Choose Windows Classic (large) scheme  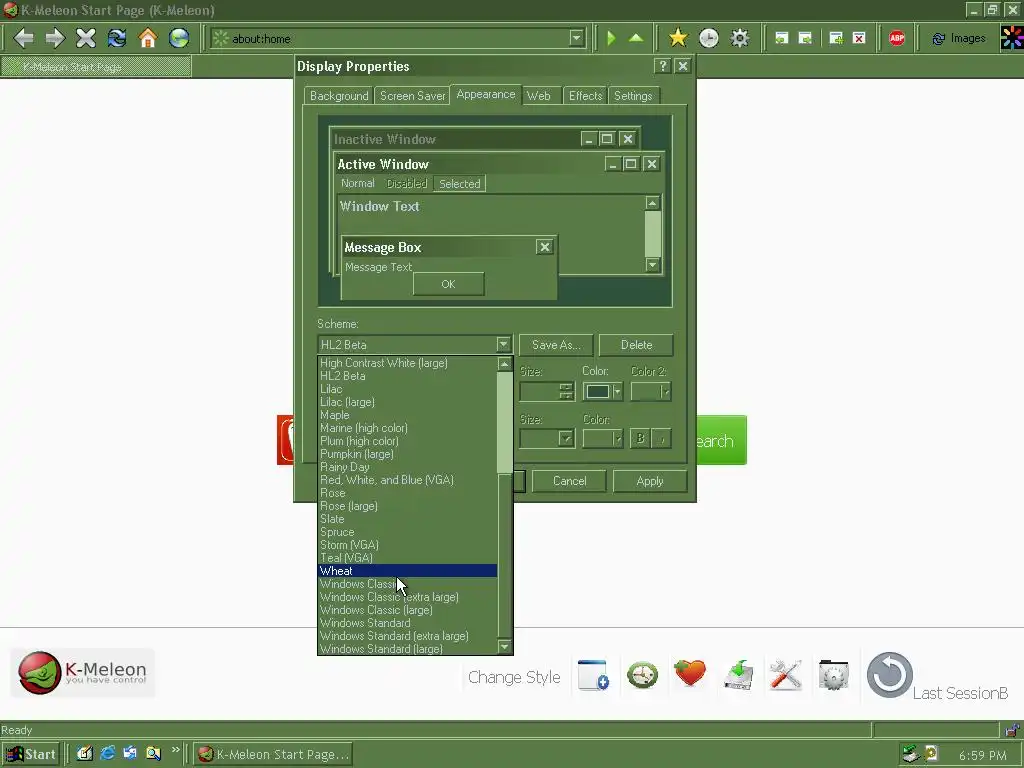coord(408,610)
